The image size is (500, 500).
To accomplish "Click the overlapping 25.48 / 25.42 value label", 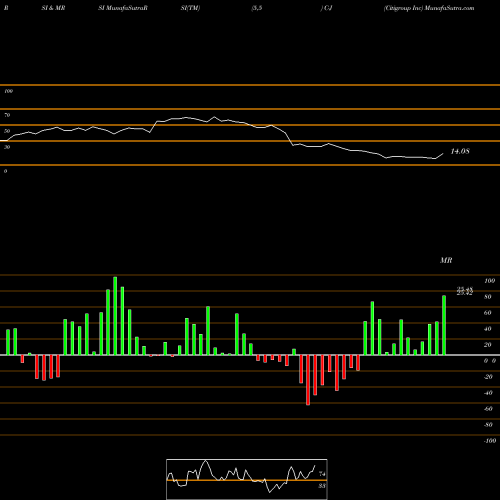I will click(465, 291).
